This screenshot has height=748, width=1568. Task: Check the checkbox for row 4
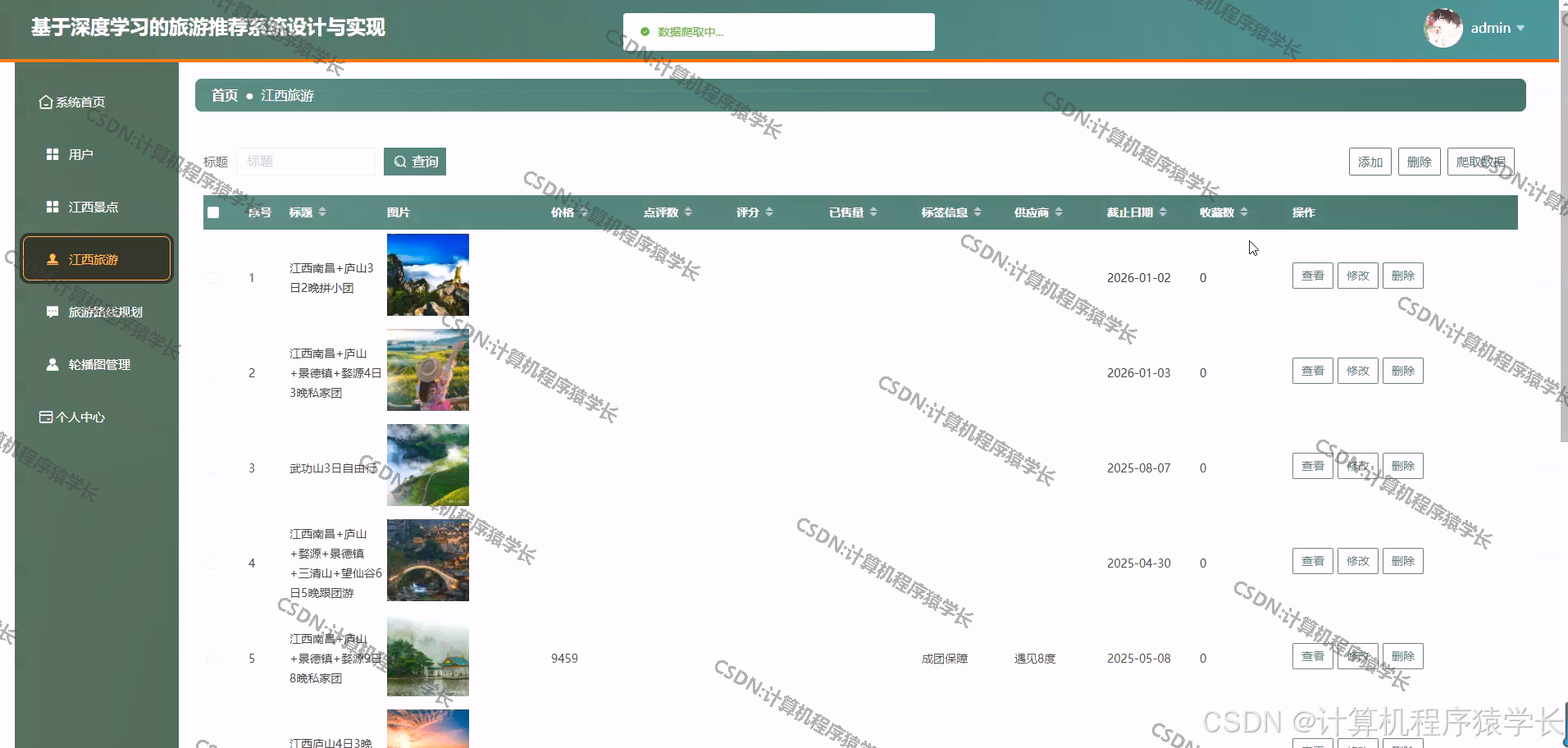click(x=213, y=563)
